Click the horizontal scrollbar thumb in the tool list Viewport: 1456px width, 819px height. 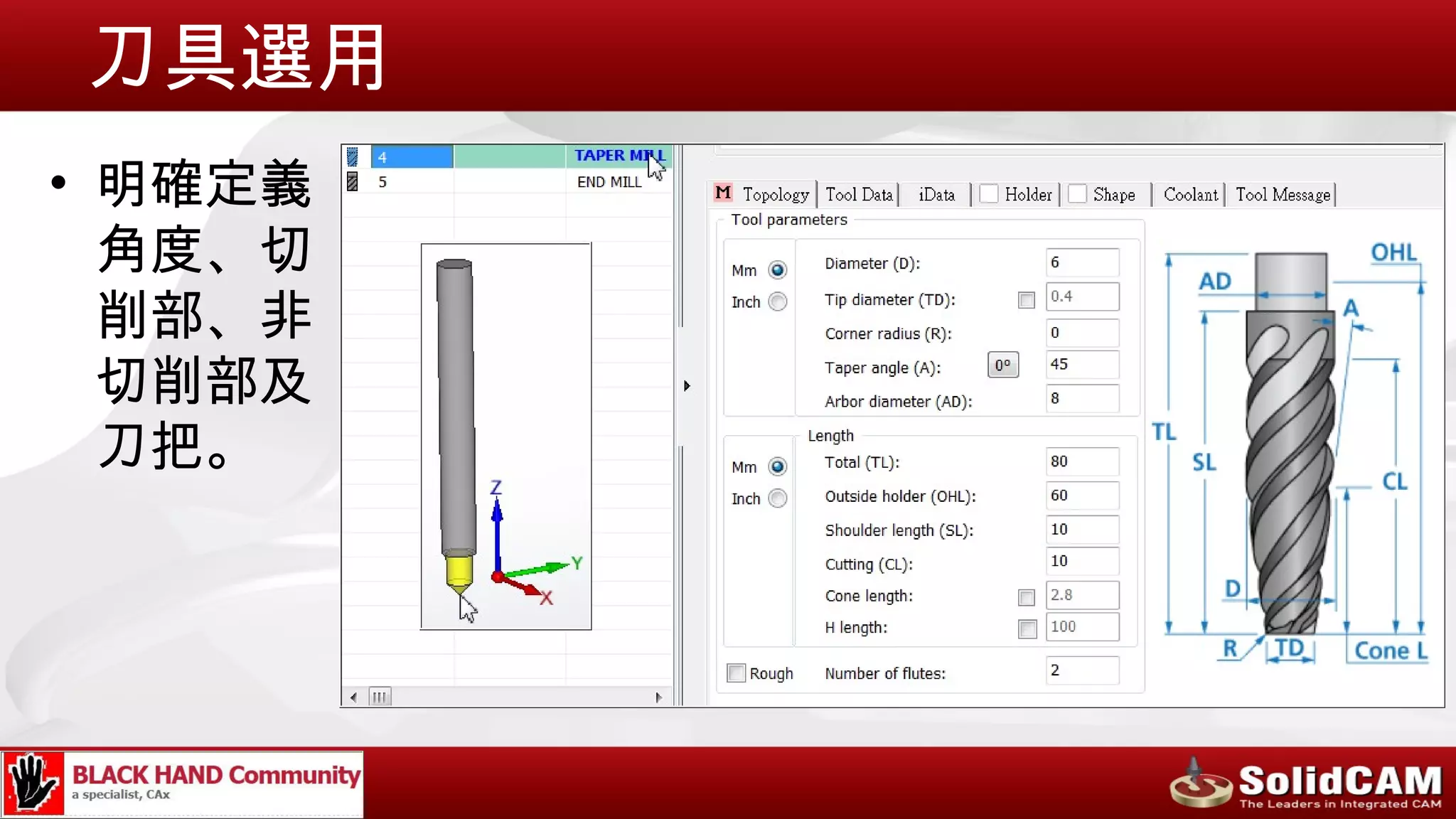pyautogui.click(x=380, y=697)
